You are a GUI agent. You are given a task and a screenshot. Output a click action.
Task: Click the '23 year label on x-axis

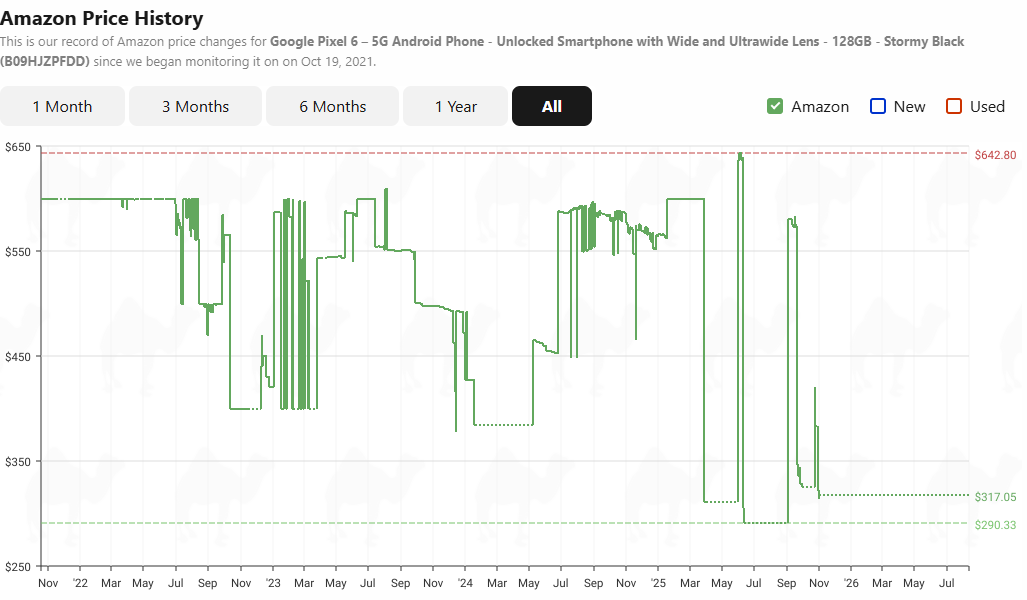point(272,583)
